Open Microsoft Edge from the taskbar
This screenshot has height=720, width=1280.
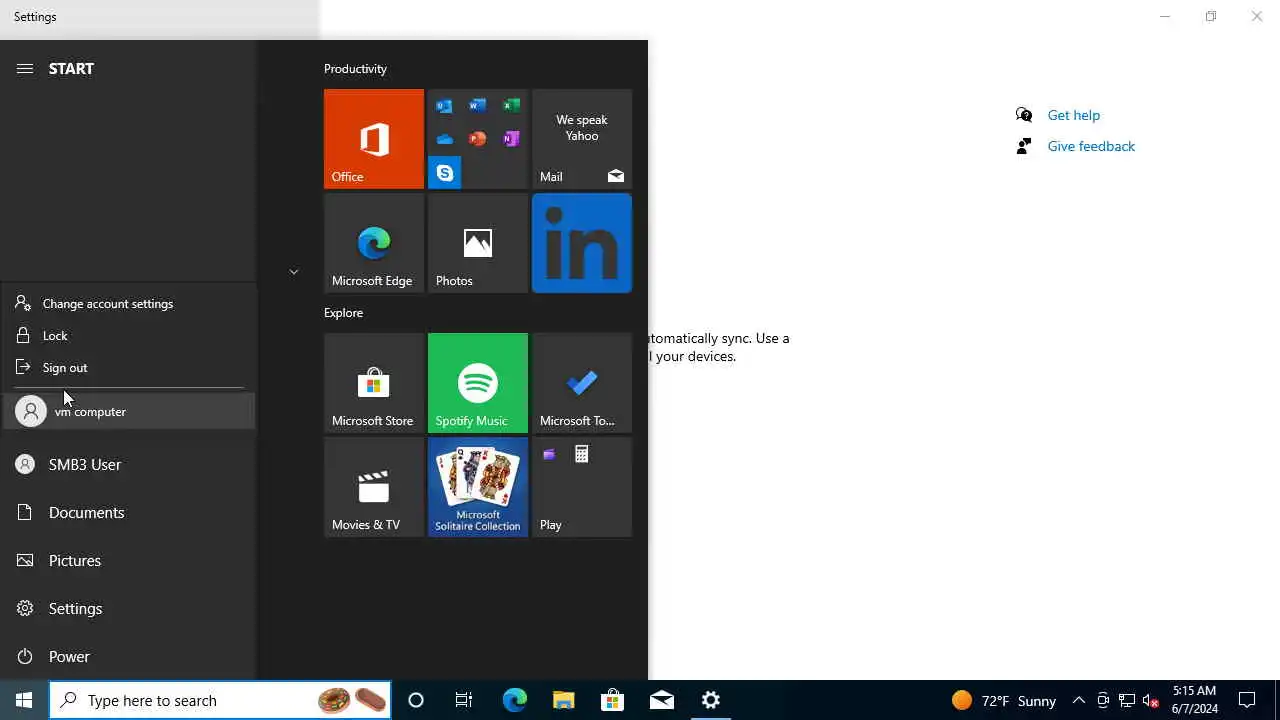pos(514,700)
